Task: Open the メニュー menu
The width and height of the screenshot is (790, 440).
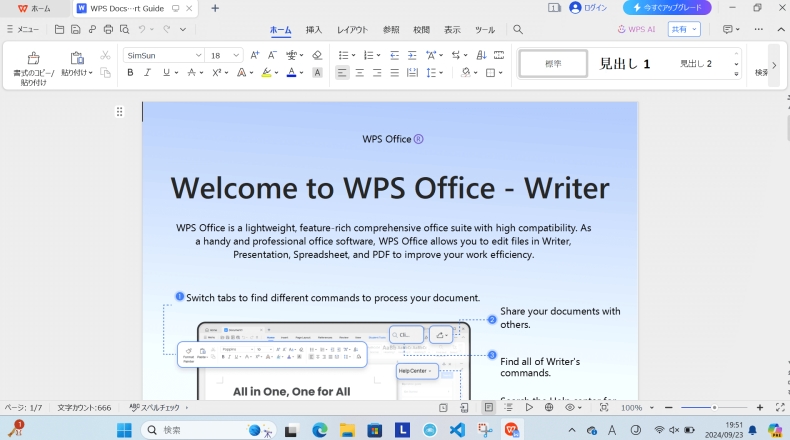Action: pyautogui.click(x=23, y=30)
